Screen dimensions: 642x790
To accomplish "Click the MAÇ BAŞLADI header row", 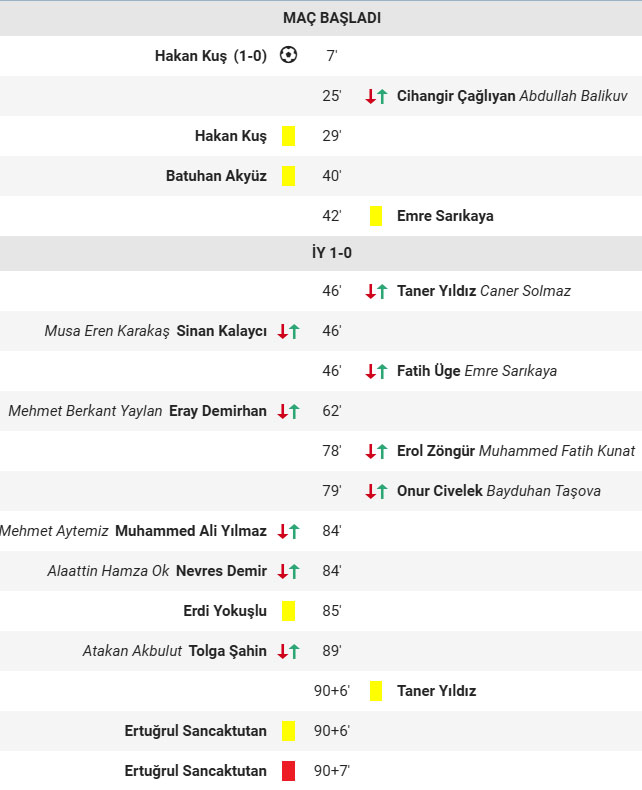I will pyautogui.click(x=321, y=18).
